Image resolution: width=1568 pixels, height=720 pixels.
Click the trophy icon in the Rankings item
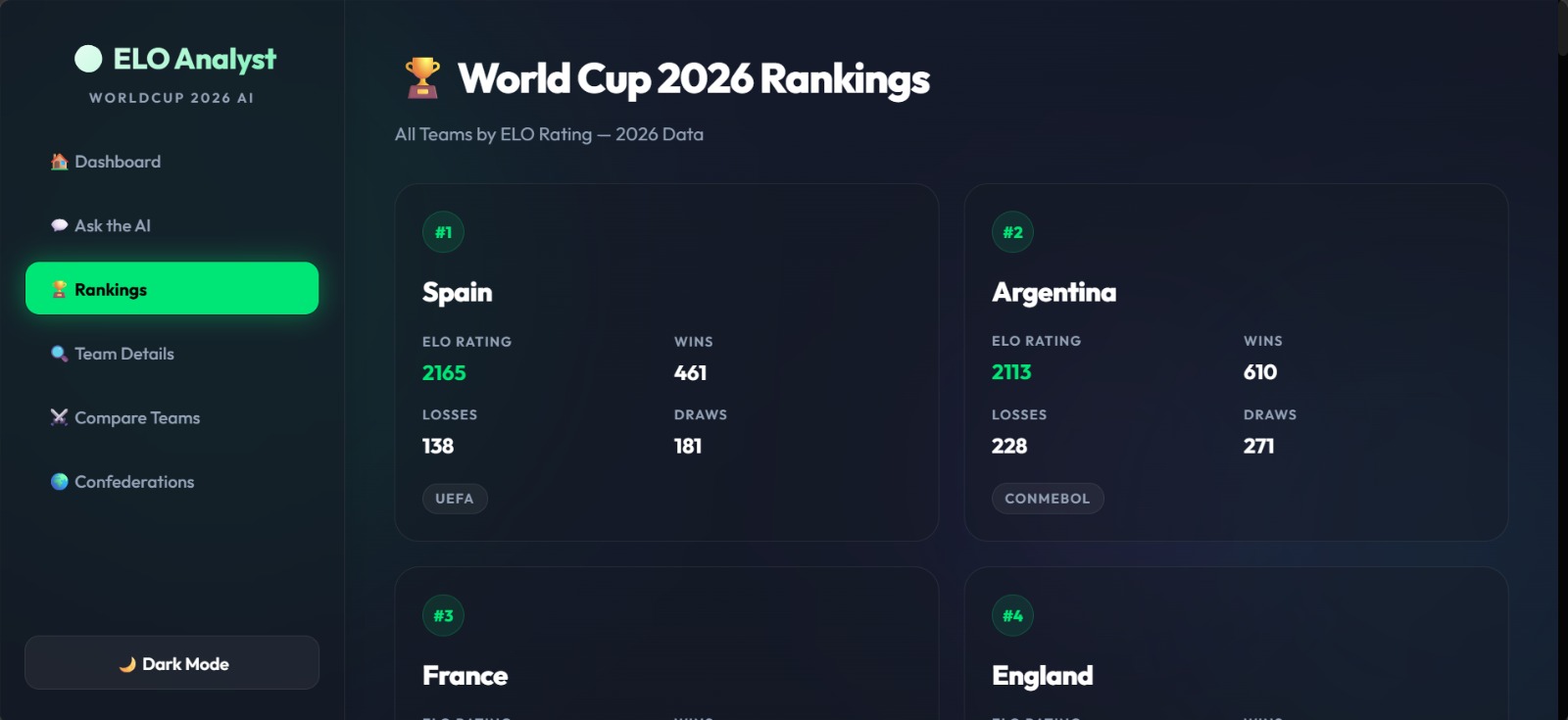pyautogui.click(x=59, y=289)
